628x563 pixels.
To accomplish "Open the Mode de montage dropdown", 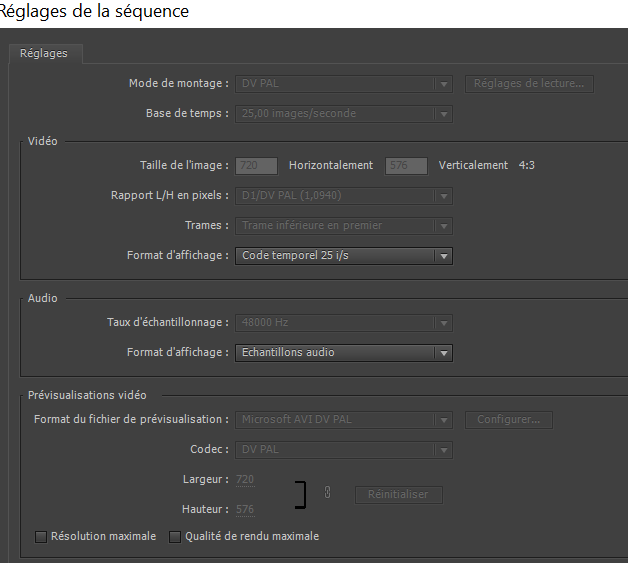I will point(344,84).
